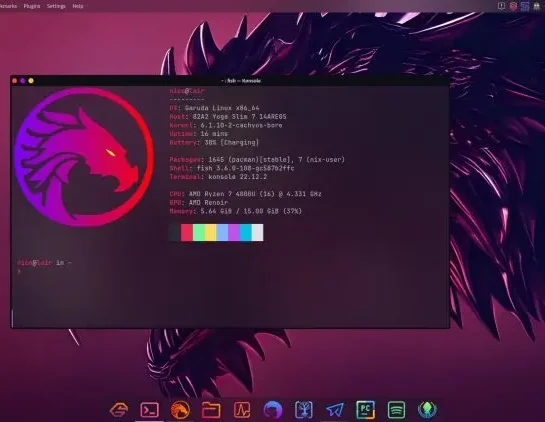Launch the system monitor dock icon

pyautogui.click(x=242, y=410)
